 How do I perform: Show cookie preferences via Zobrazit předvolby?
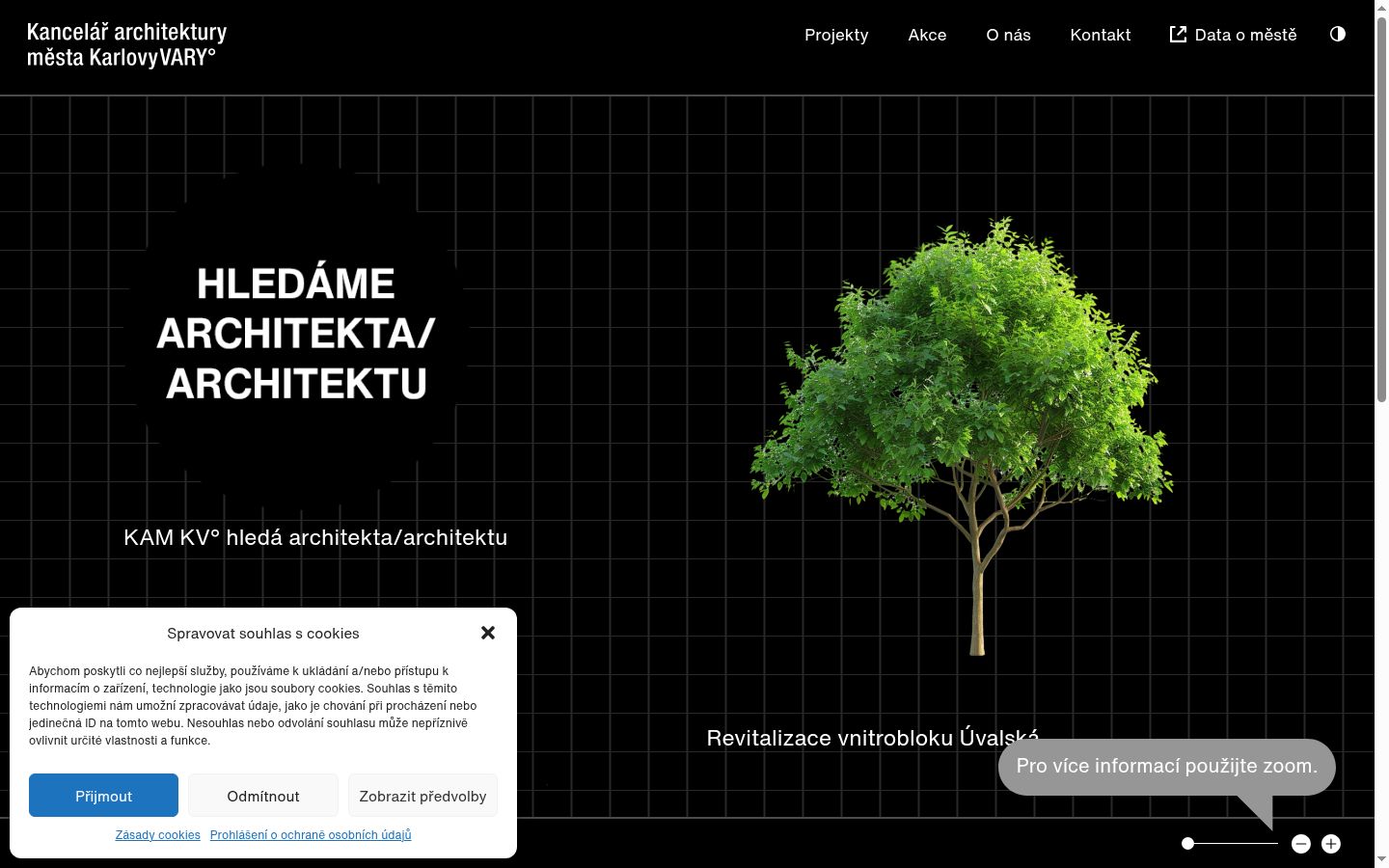coord(422,796)
